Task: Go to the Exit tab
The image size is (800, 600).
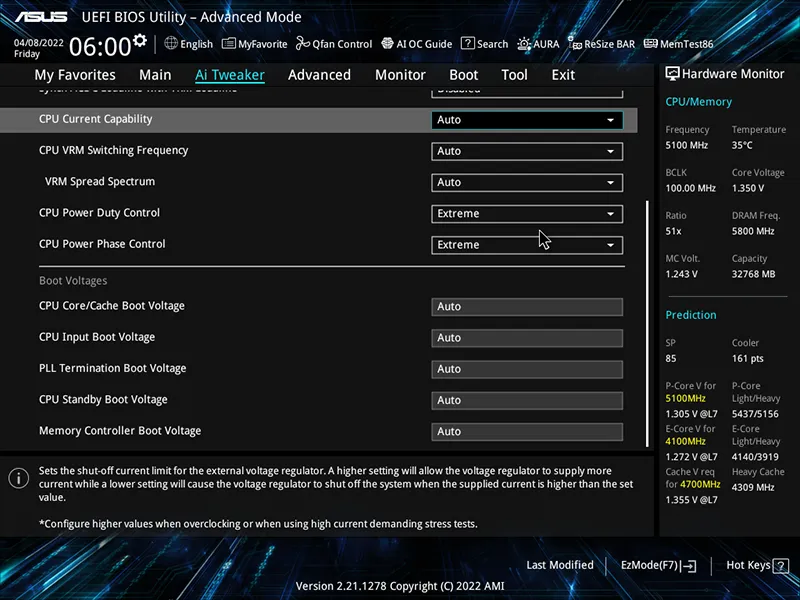Action: 563,75
